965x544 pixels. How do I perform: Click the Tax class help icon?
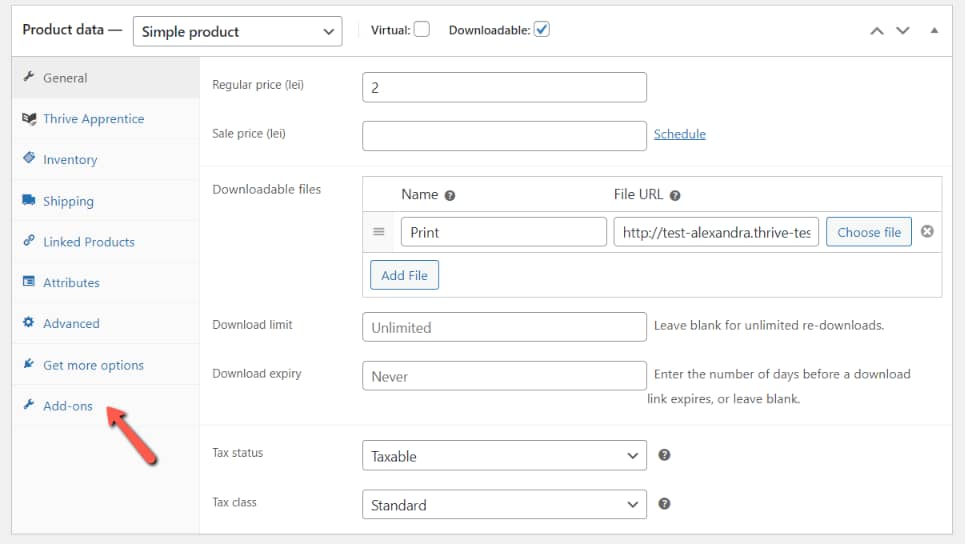click(664, 504)
